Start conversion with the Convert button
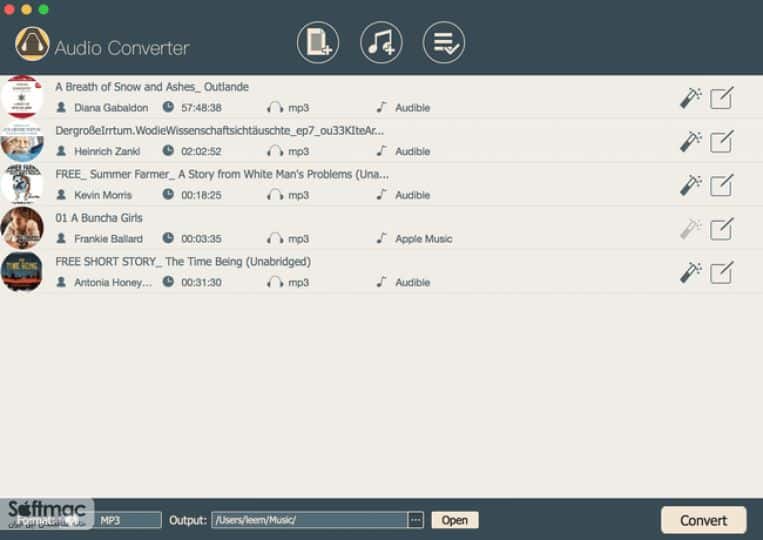 tap(704, 520)
